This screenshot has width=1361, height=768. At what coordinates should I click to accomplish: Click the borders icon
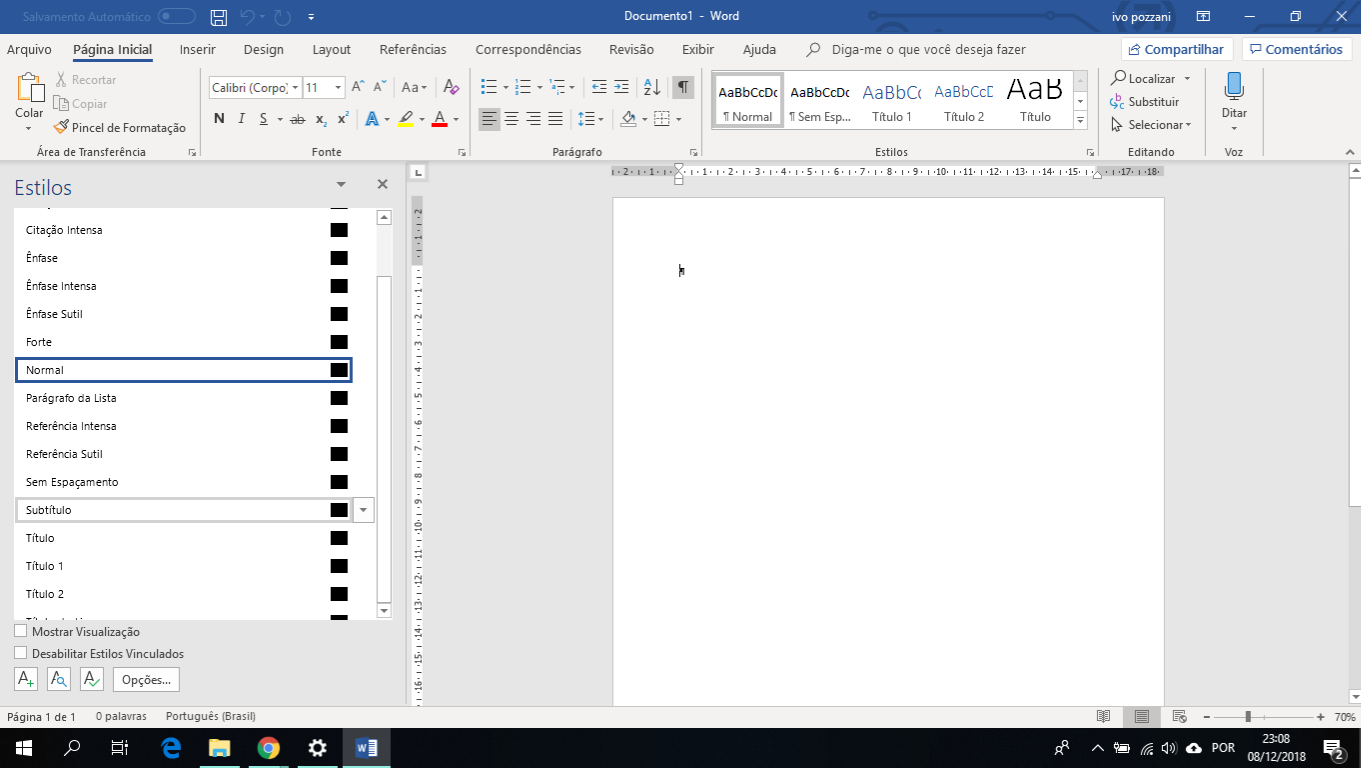coord(661,119)
